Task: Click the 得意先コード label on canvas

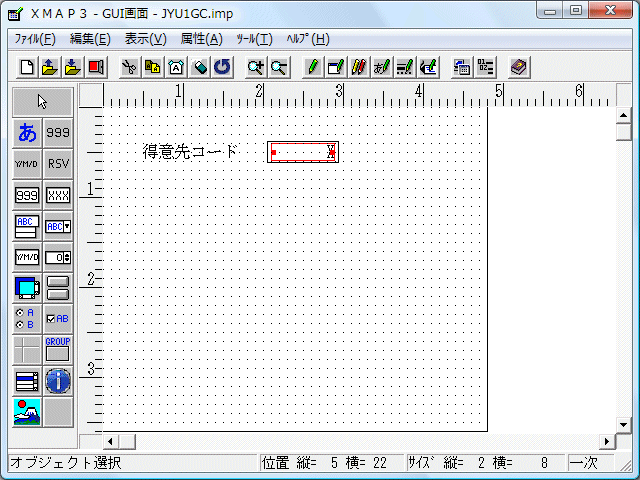Action: click(190, 152)
